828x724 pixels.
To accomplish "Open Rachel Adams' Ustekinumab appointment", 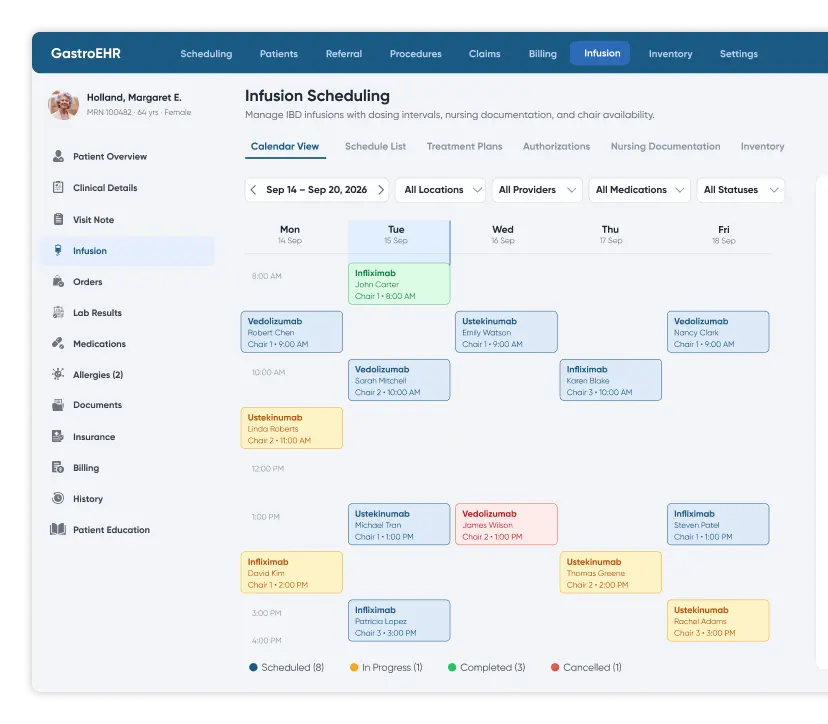I will coord(718,621).
